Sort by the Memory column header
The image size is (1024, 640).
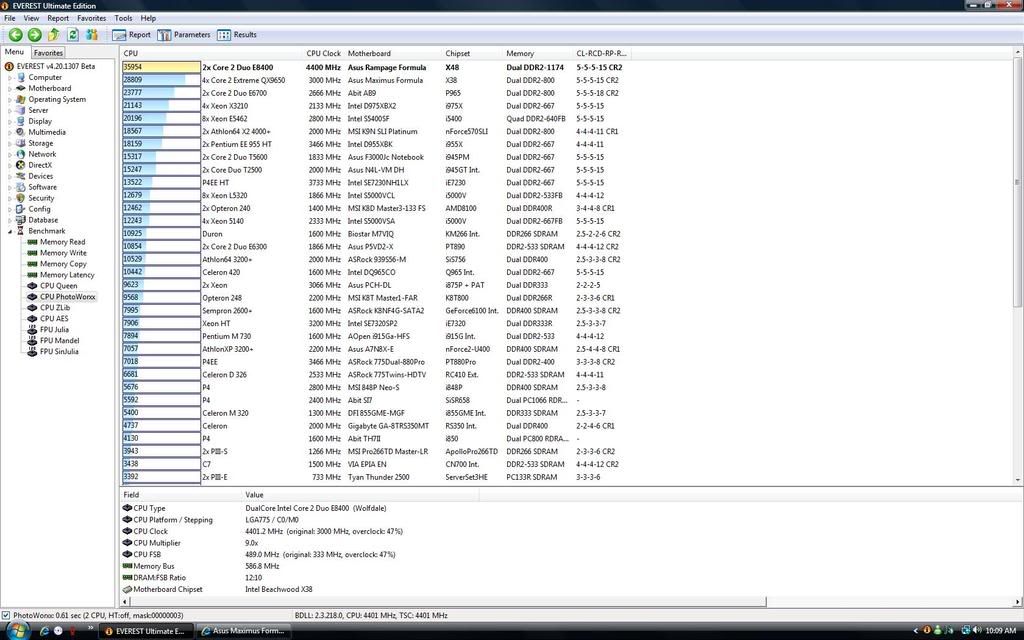pos(538,54)
